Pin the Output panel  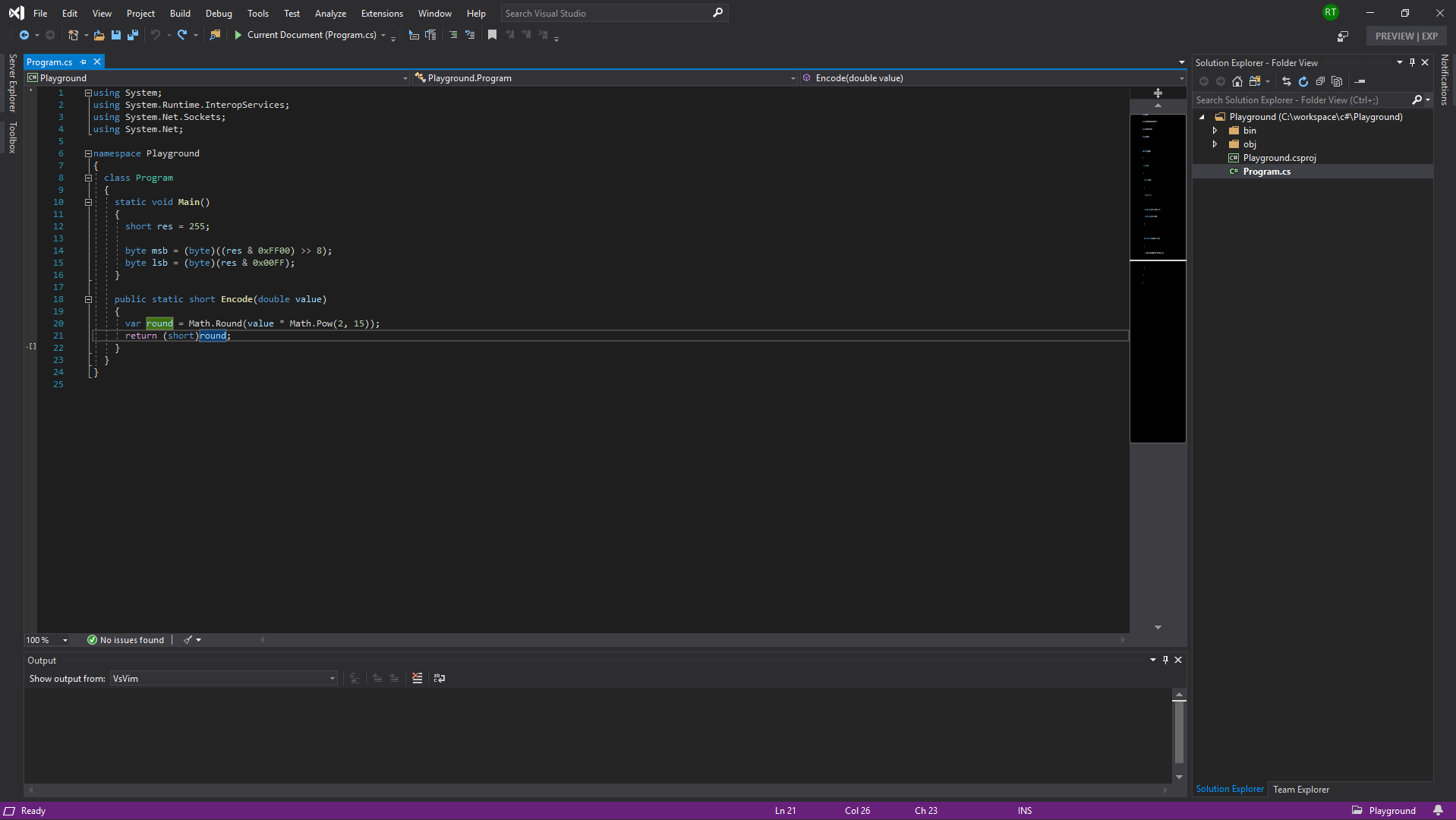pyautogui.click(x=1165, y=660)
